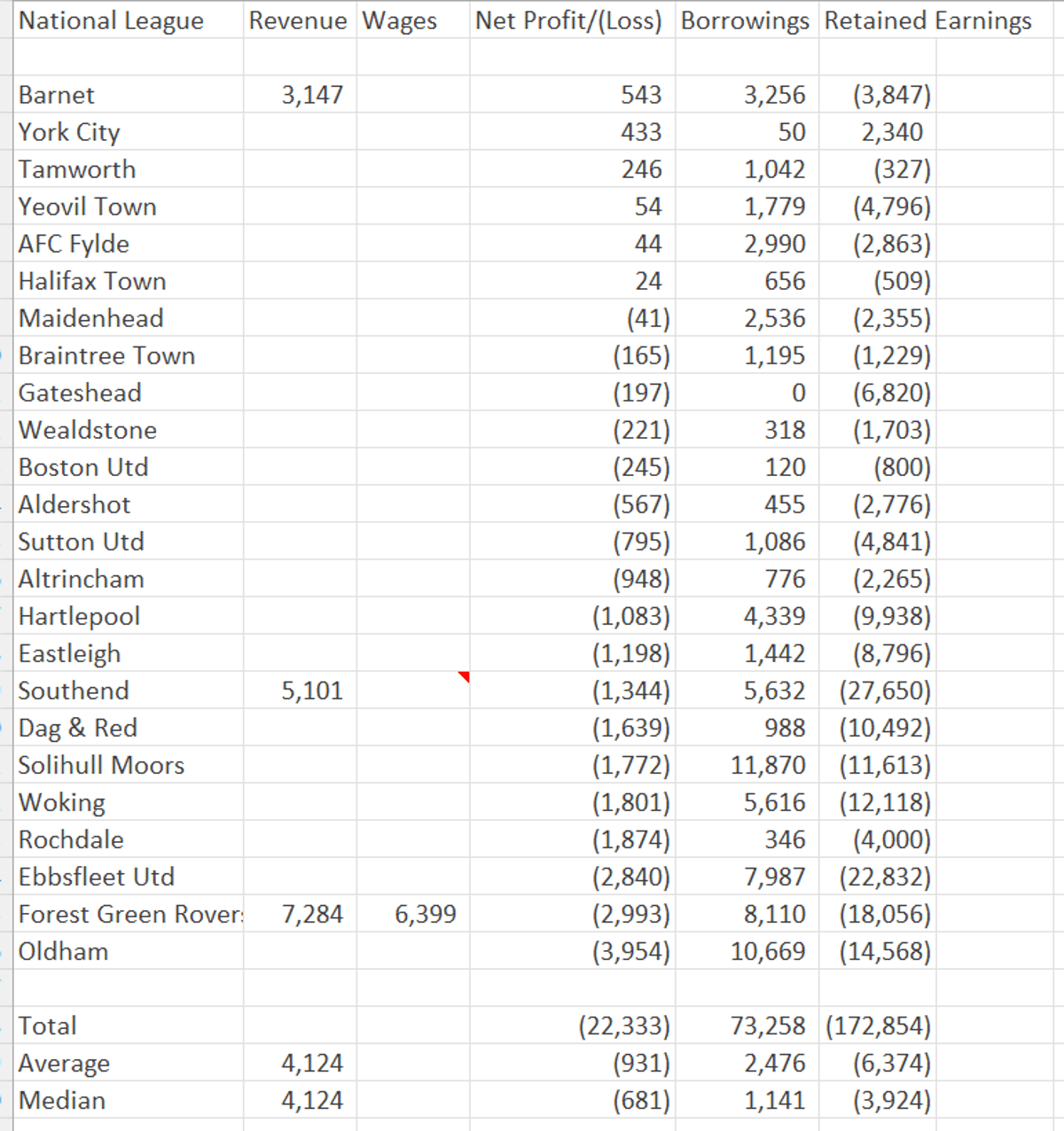
Task: Select York City net profit 433
Action: [x=573, y=131]
